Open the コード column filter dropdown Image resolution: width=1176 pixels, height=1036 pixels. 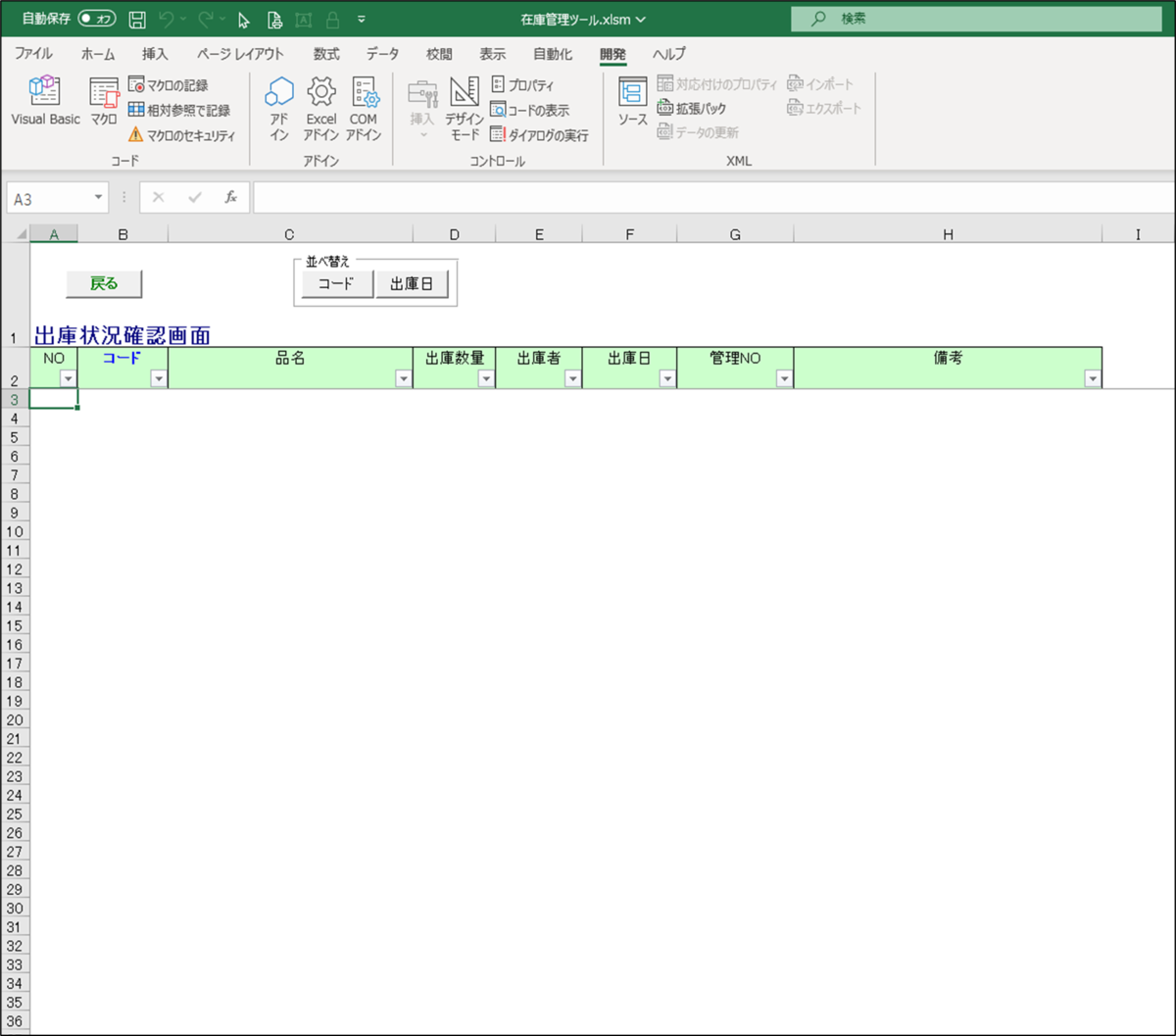click(x=159, y=379)
